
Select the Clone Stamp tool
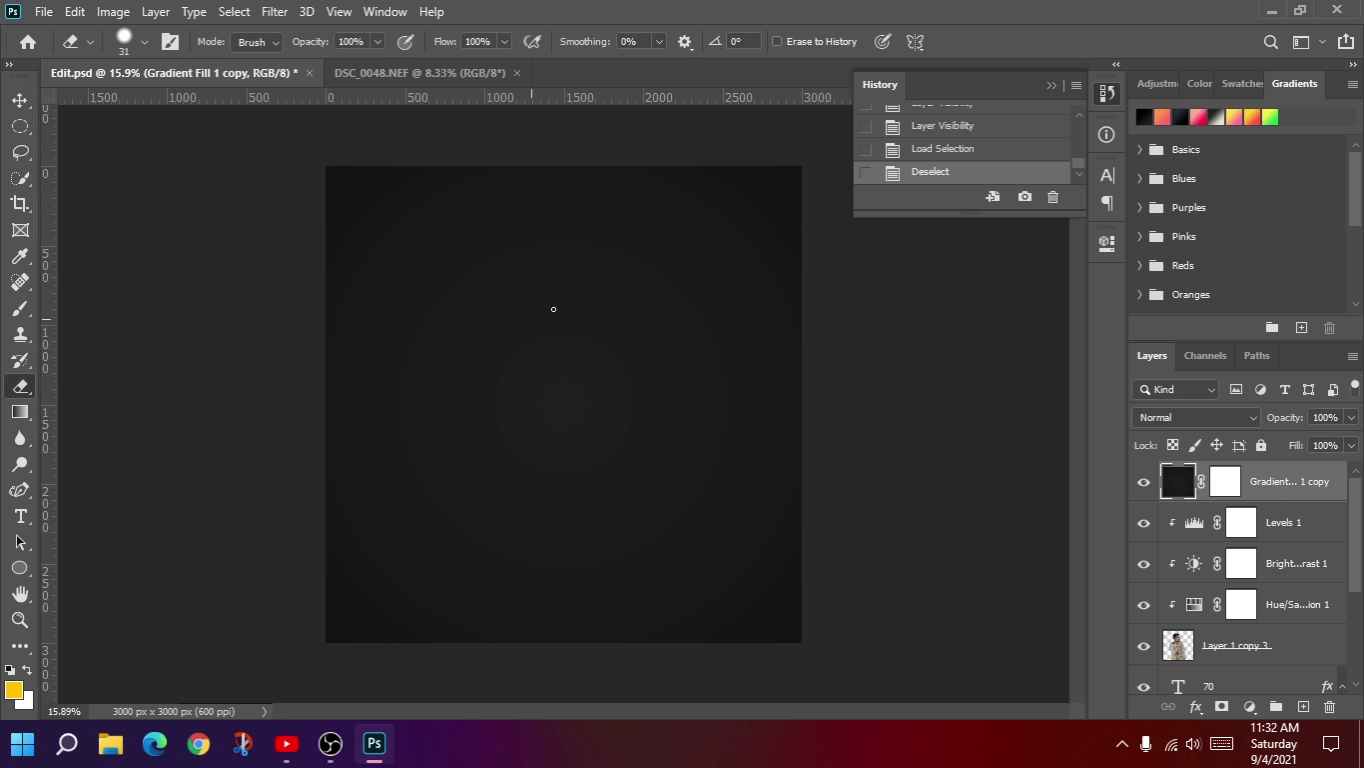click(20, 334)
